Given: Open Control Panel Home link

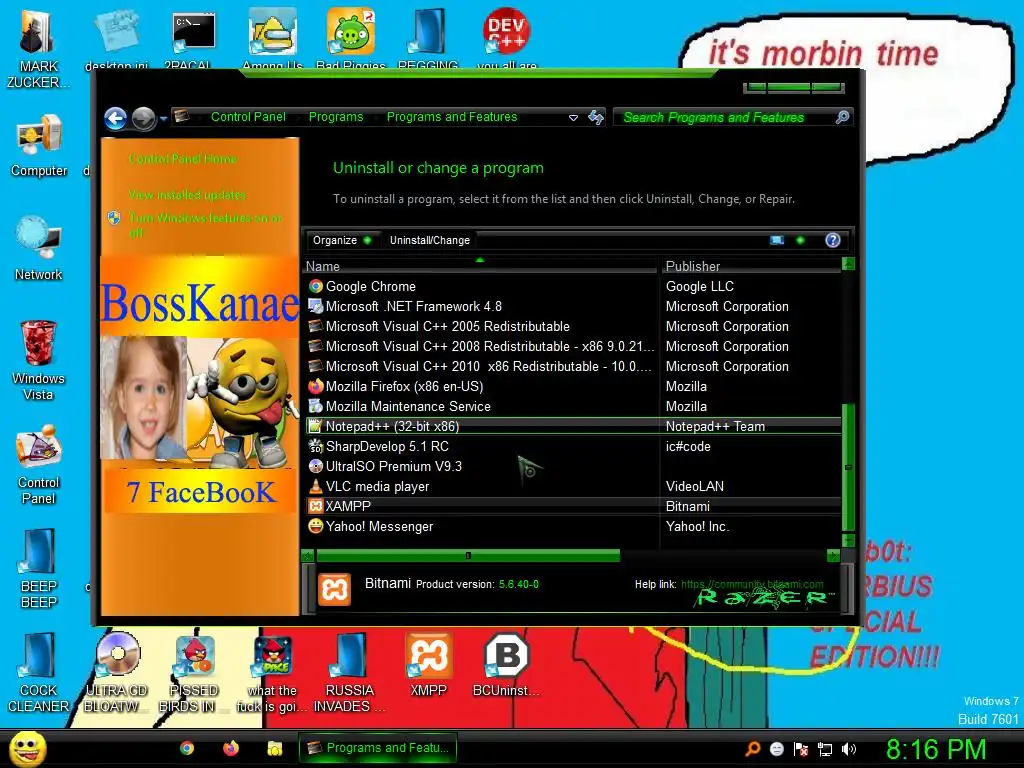Looking at the screenshot, I should click(183, 159).
